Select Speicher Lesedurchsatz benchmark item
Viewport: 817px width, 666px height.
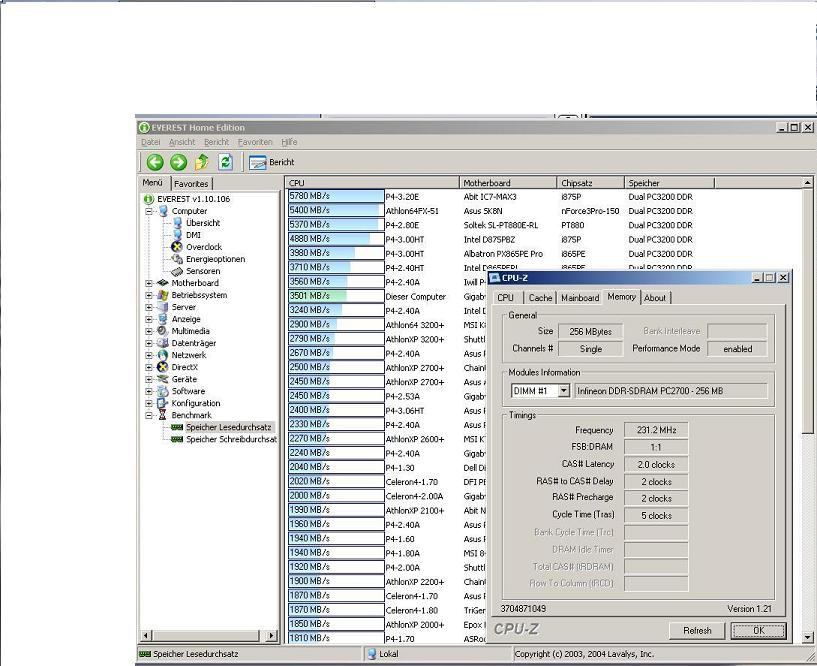tap(221, 427)
